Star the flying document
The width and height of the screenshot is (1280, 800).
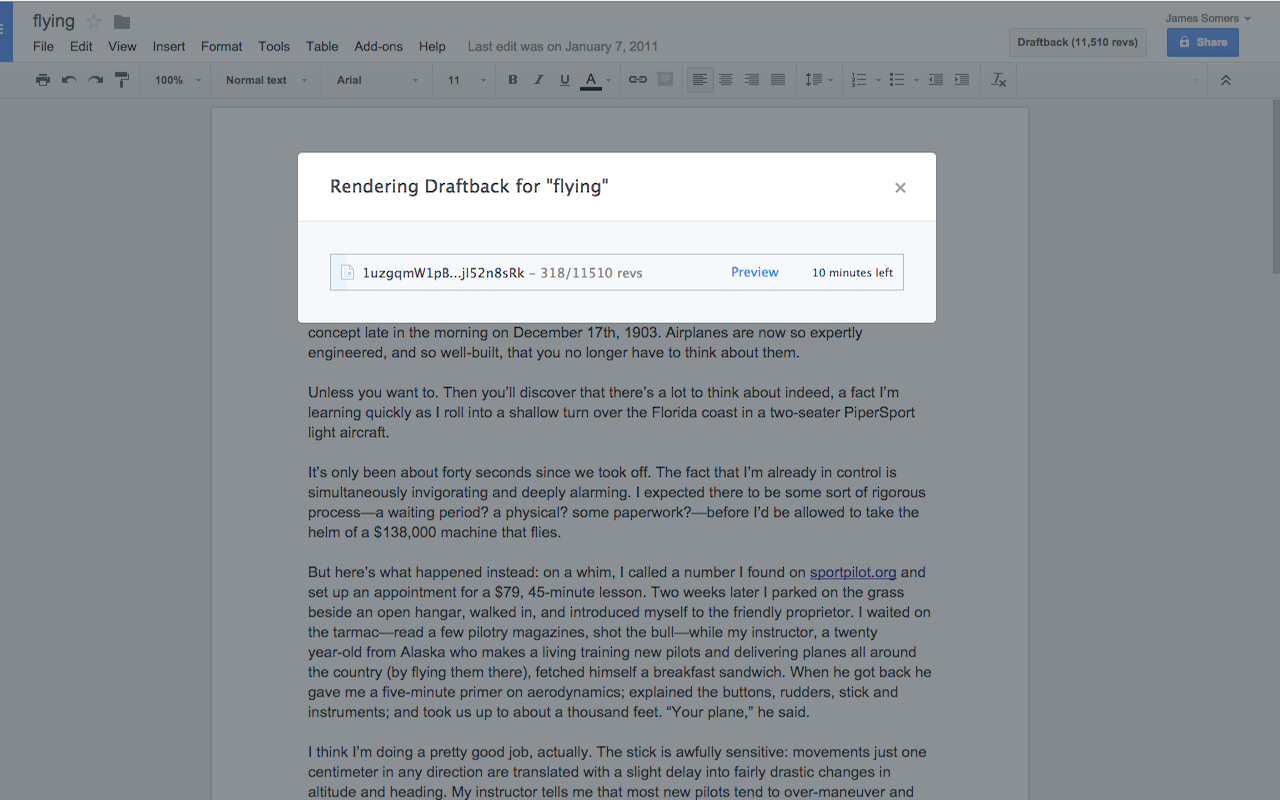point(94,22)
